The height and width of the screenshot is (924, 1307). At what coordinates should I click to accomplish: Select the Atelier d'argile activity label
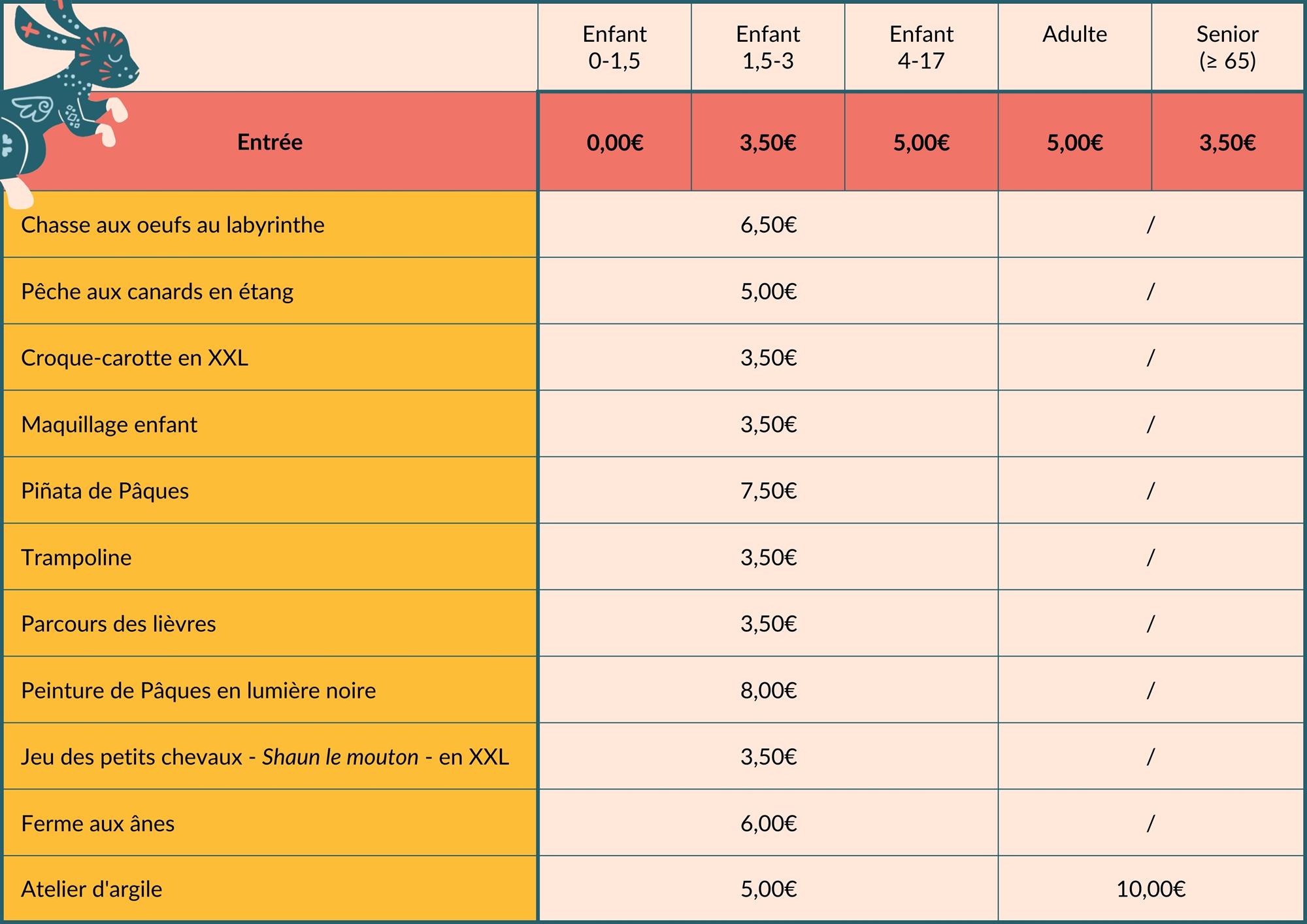pyautogui.click(x=91, y=889)
